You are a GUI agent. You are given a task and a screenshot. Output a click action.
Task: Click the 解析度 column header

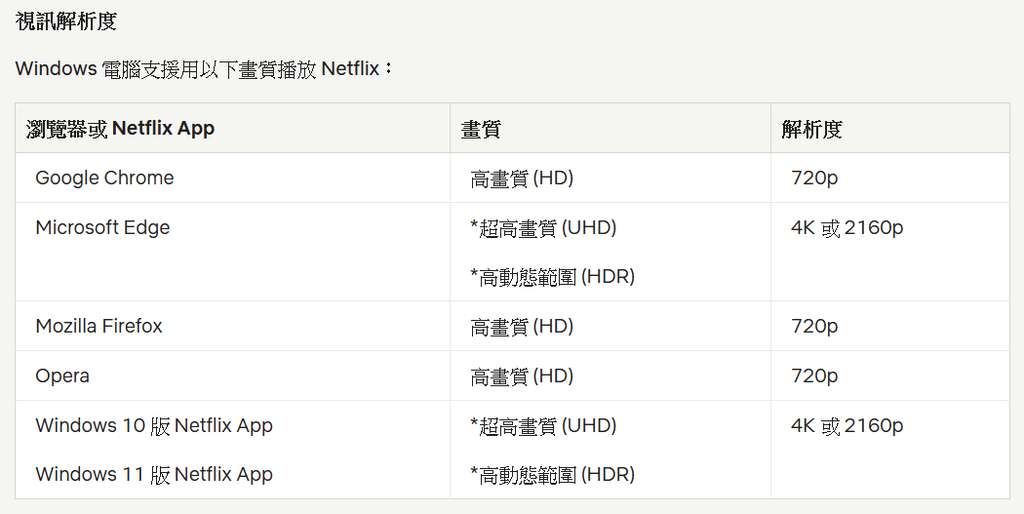click(812, 128)
